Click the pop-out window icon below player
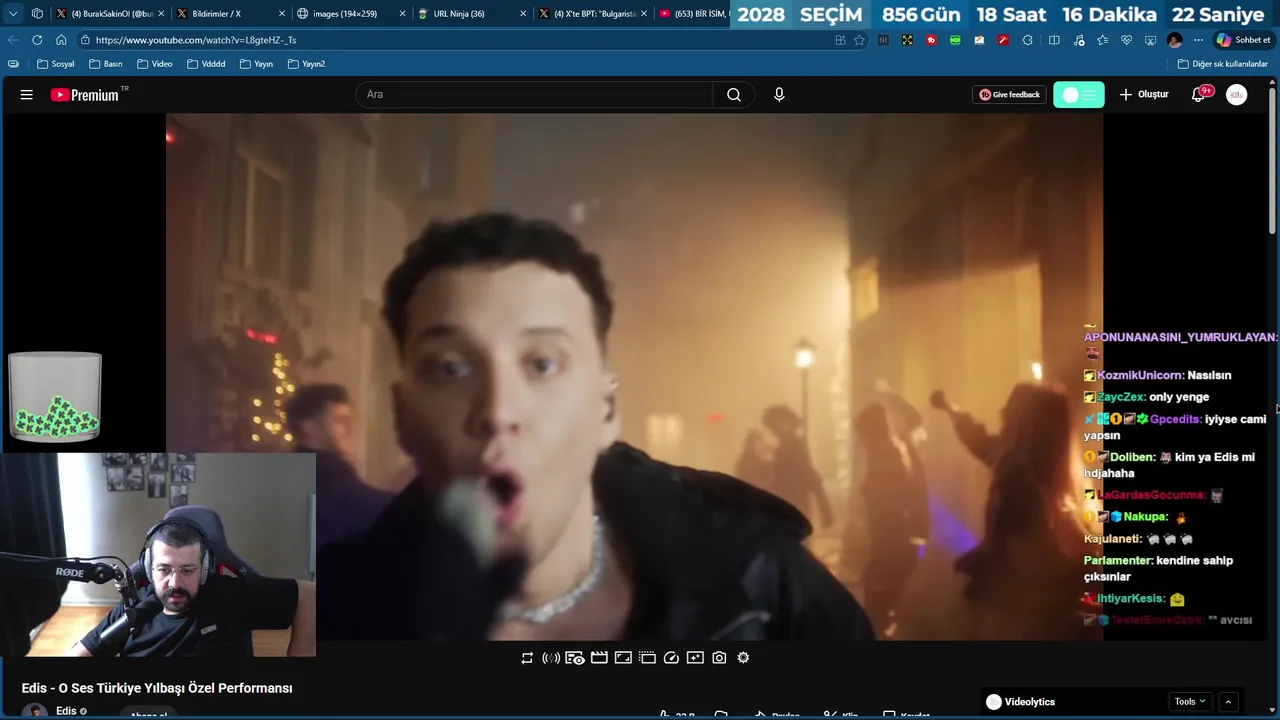Viewport: 1280px width, 720px height. pos(647,658)
